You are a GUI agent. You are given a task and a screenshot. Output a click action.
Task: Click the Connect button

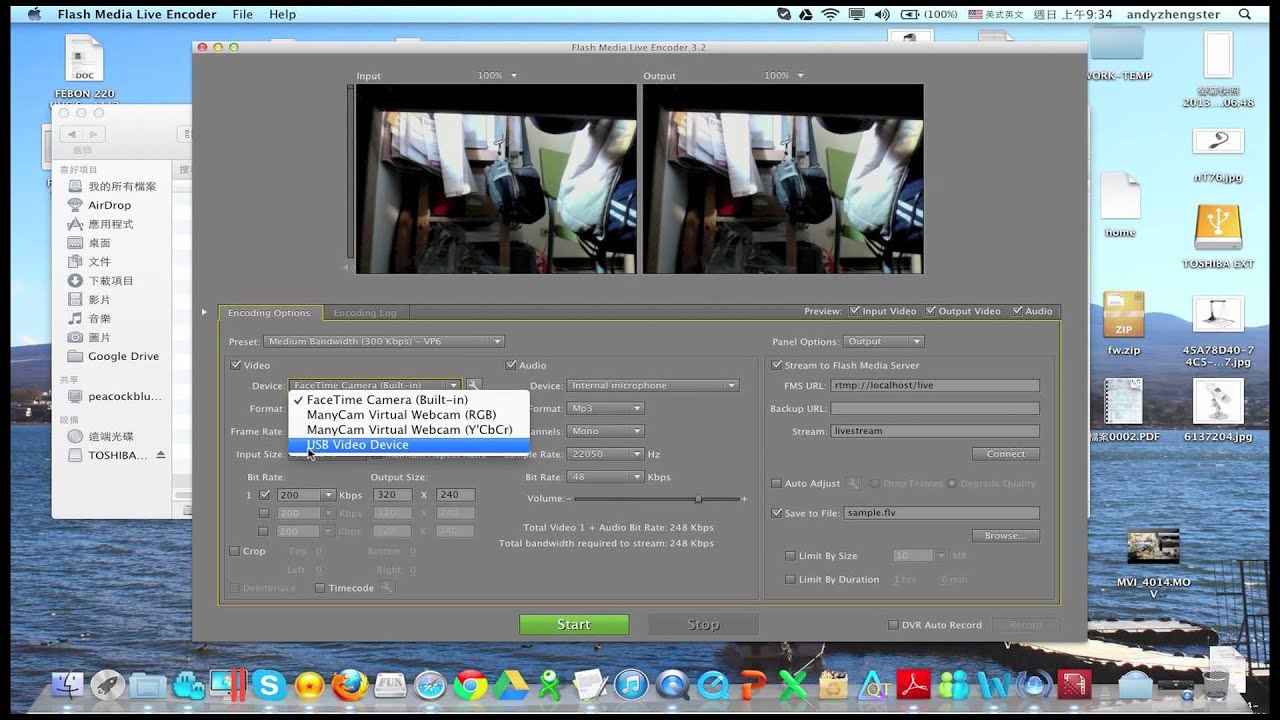[1006, 454]
